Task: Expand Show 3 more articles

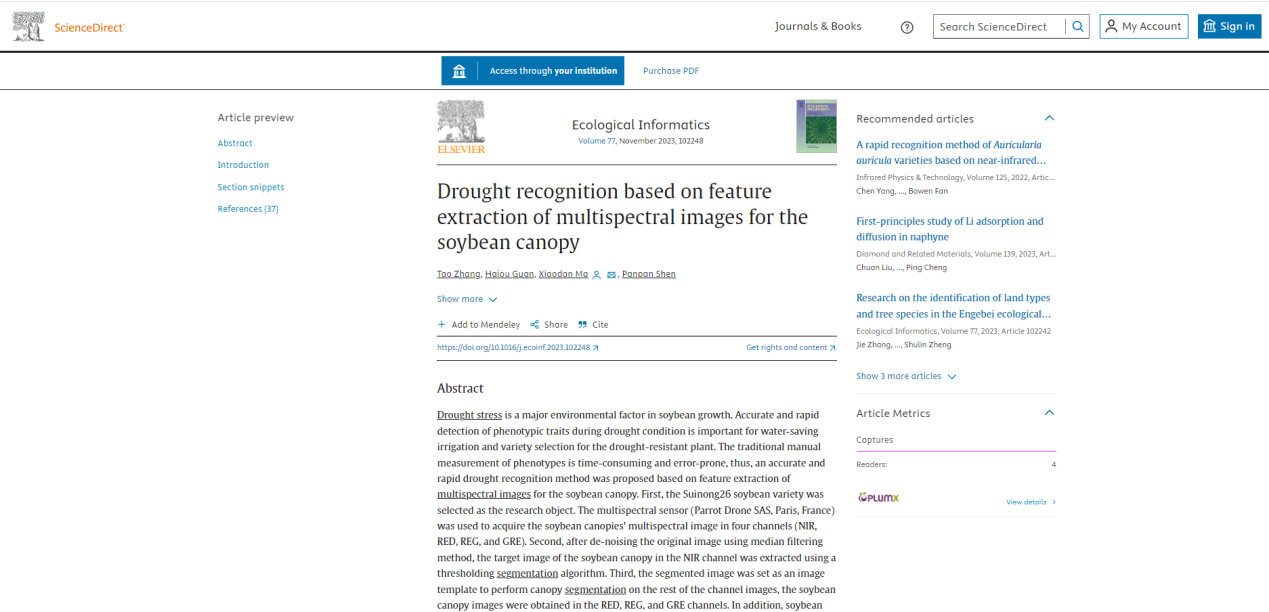Action: coord(906,376)
